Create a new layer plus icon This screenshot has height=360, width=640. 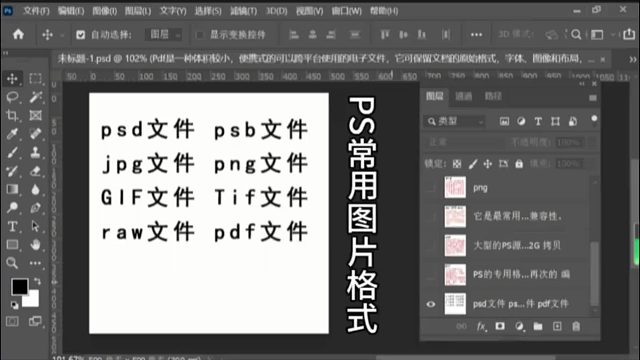[x=557, y=326]
